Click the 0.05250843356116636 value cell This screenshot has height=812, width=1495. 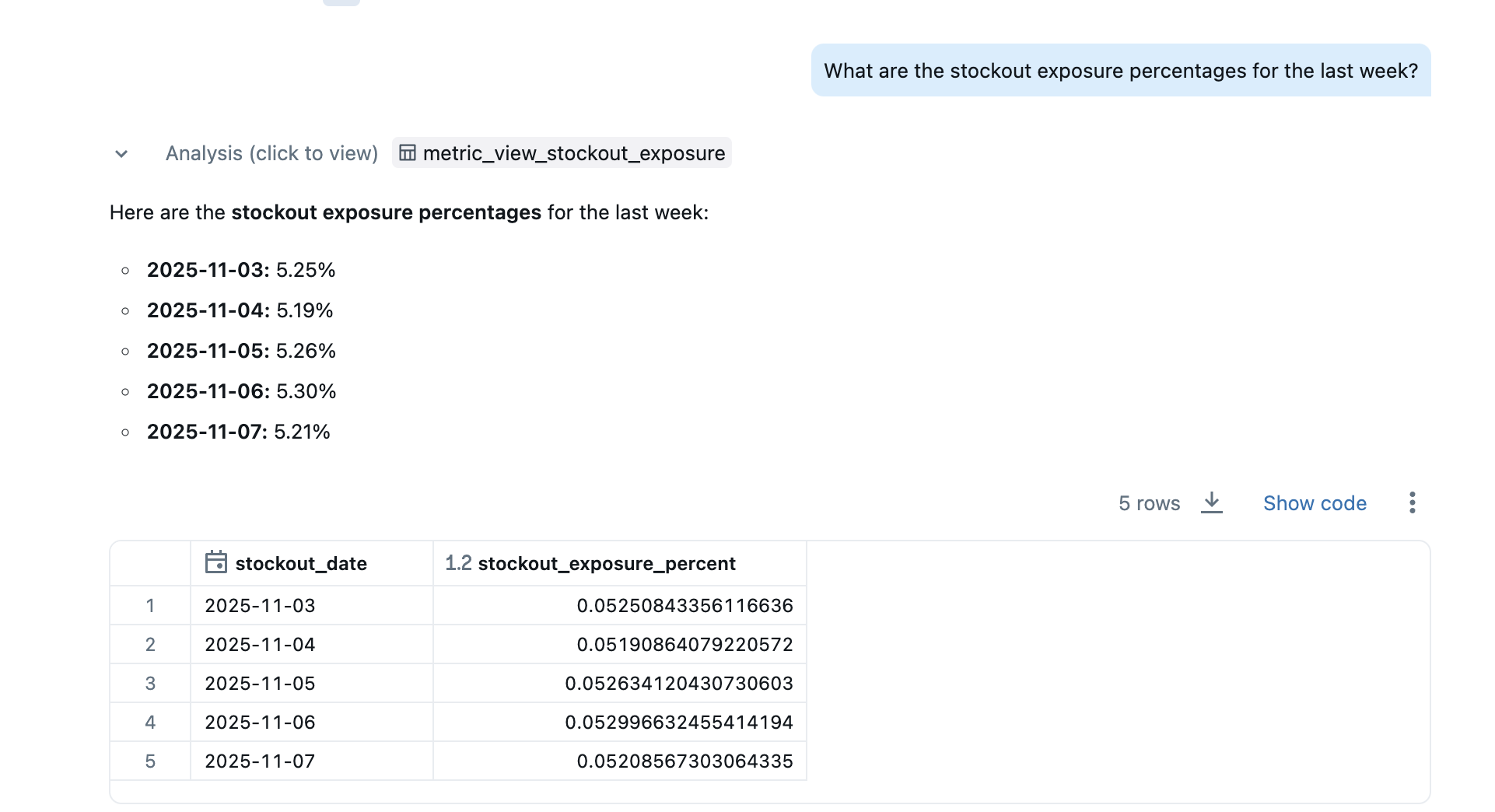tap(684, 605)
